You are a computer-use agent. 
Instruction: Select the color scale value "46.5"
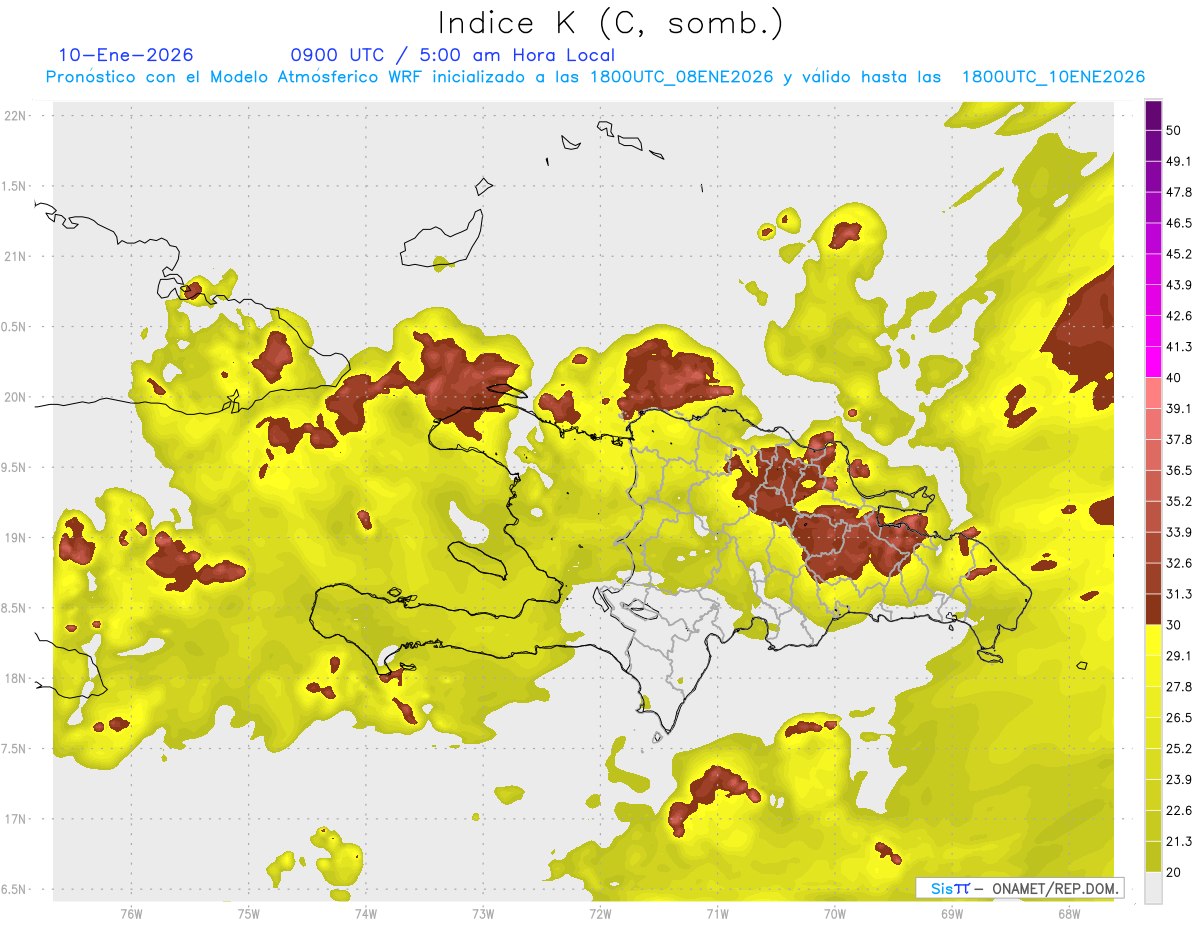(x=1179, y=223)
